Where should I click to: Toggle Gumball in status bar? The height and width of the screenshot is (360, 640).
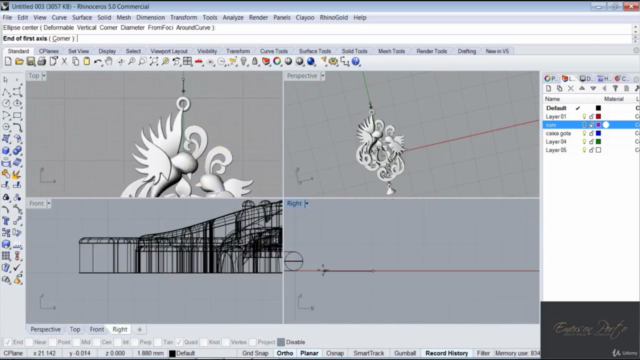405,353
